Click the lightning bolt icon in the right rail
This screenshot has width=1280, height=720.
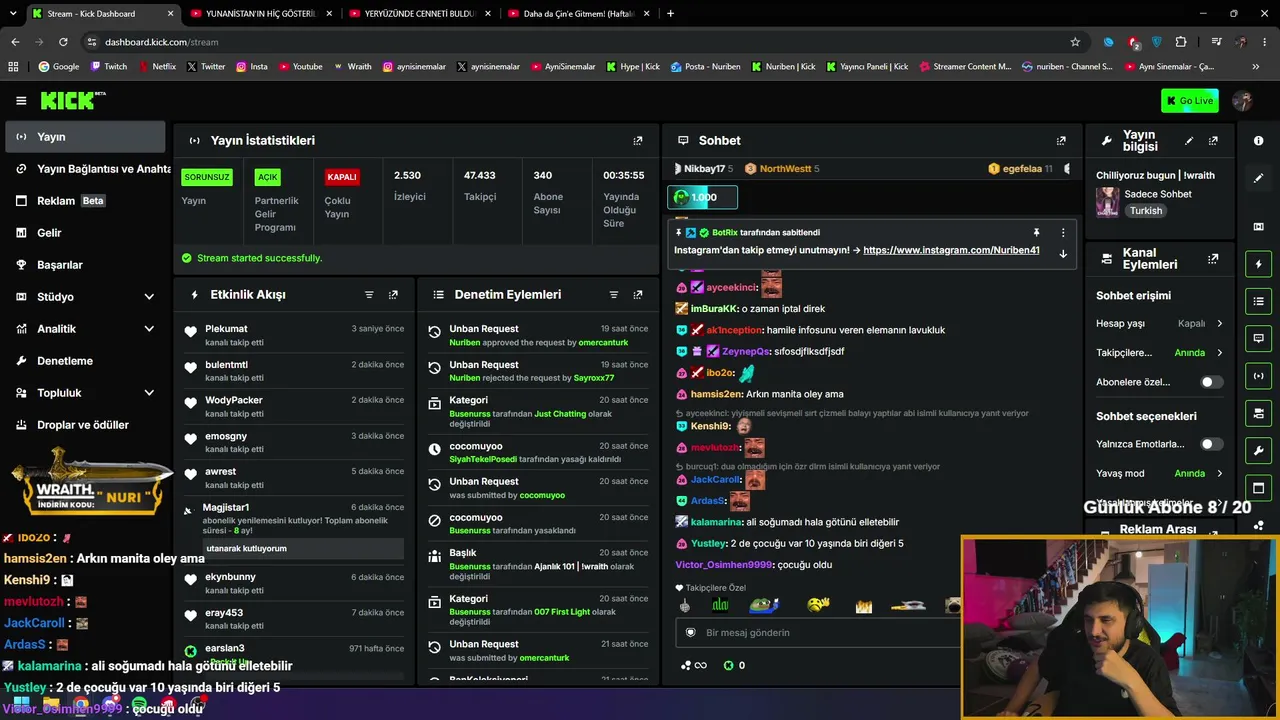point(1258,264)
